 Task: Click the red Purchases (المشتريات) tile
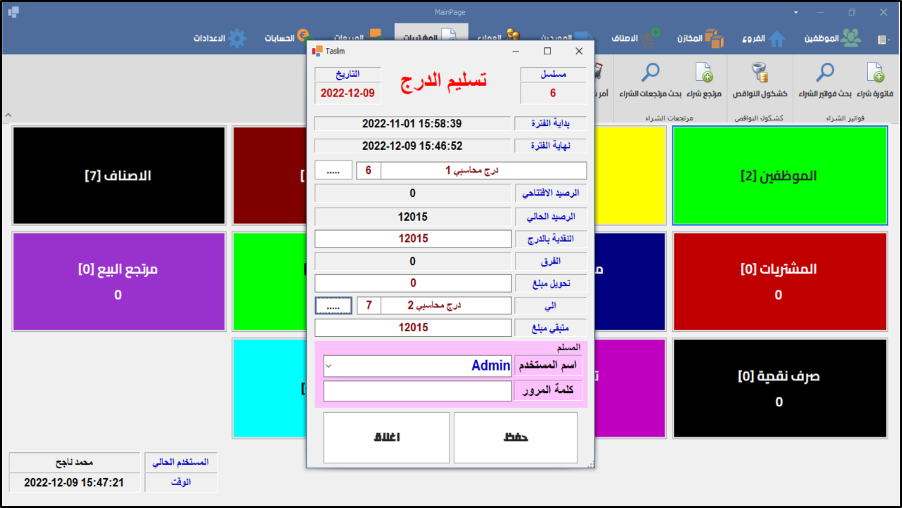tap(779, 281)
